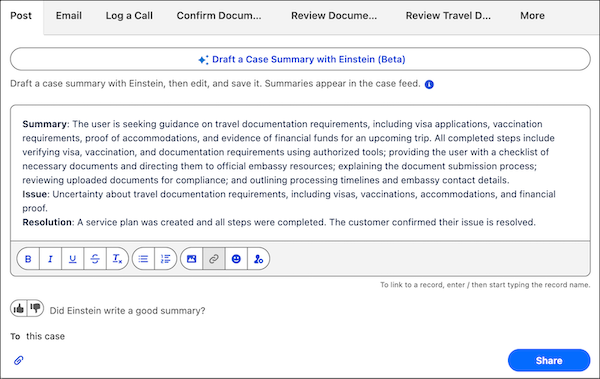This screenshot has width=600, height=379.
Task: Click the 'Did Einstein write a good summary?' text
Action: (127, 310)
